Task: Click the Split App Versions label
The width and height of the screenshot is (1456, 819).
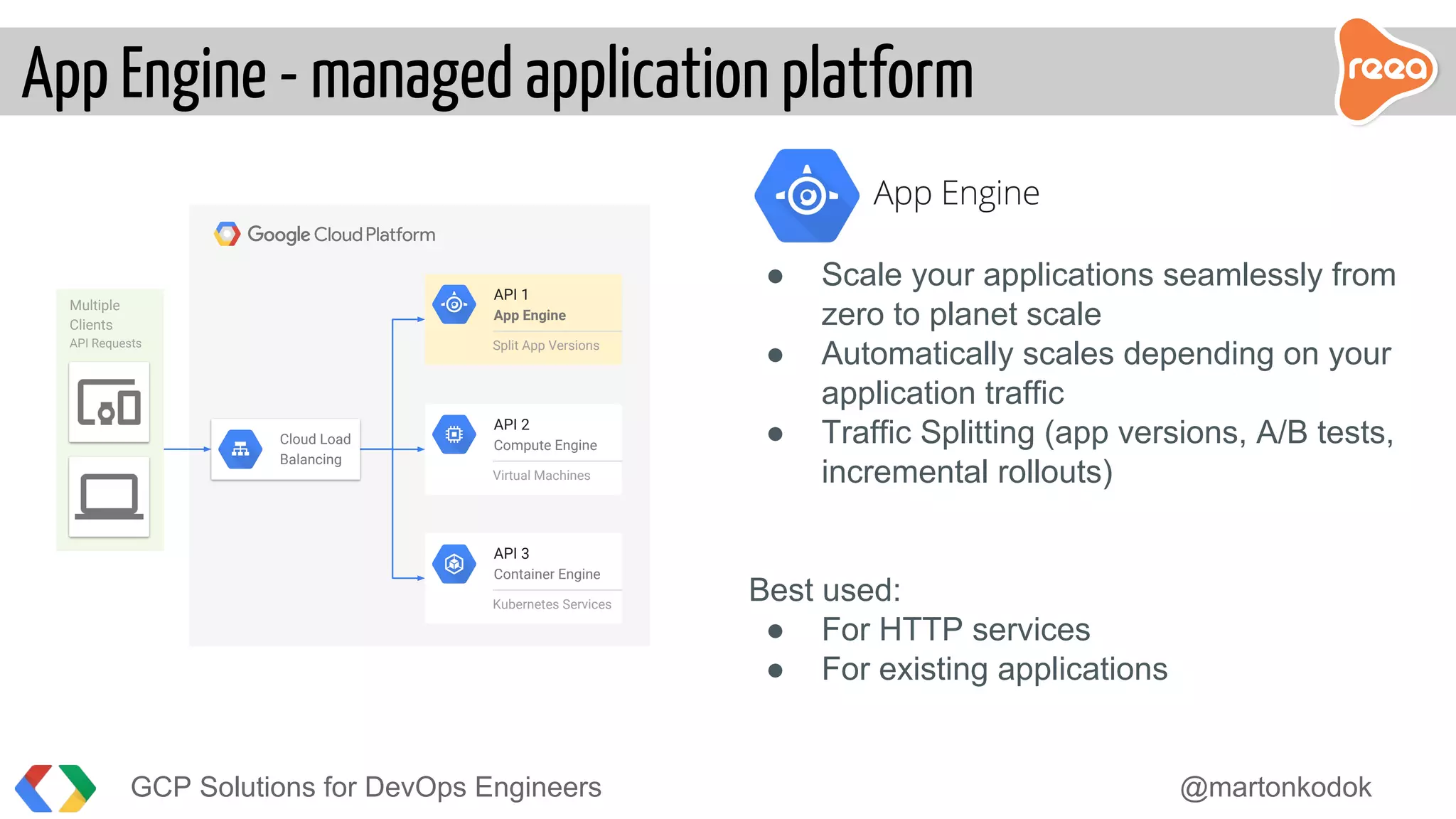Action: click(545, 346)
